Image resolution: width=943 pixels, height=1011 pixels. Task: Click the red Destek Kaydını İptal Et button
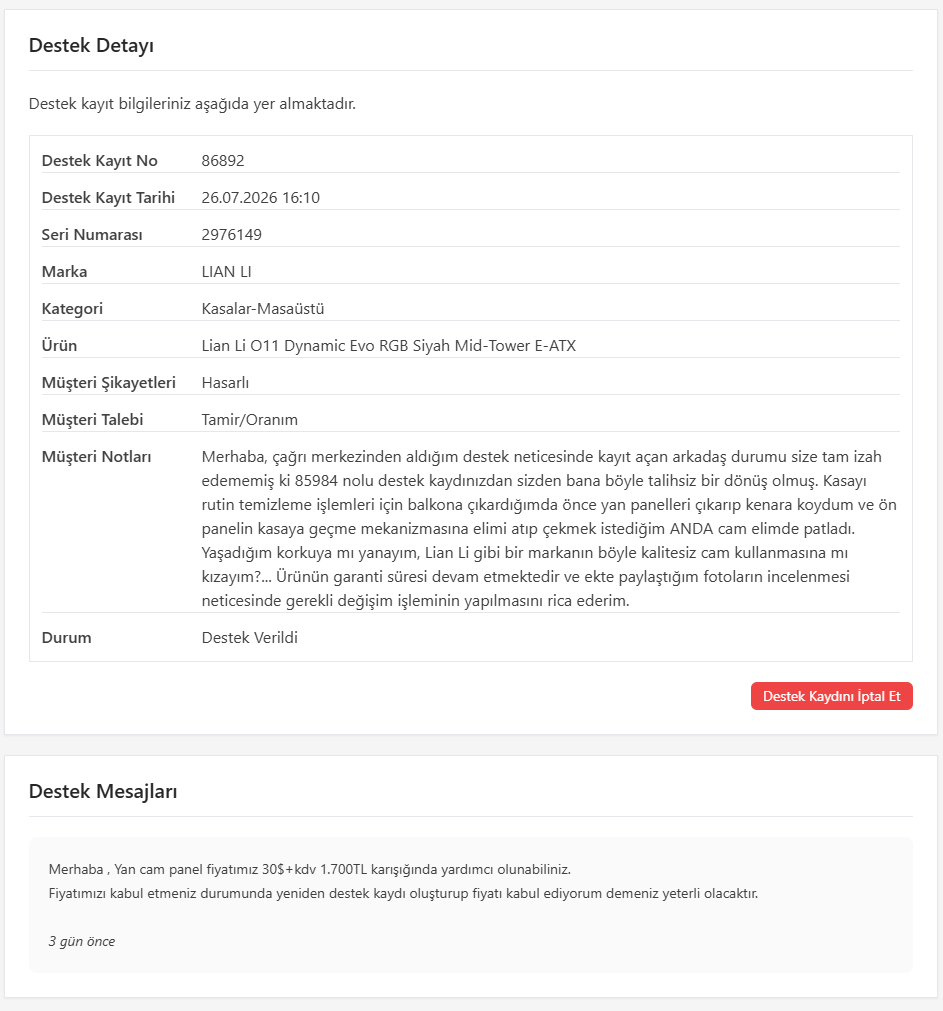click(831, 696)
